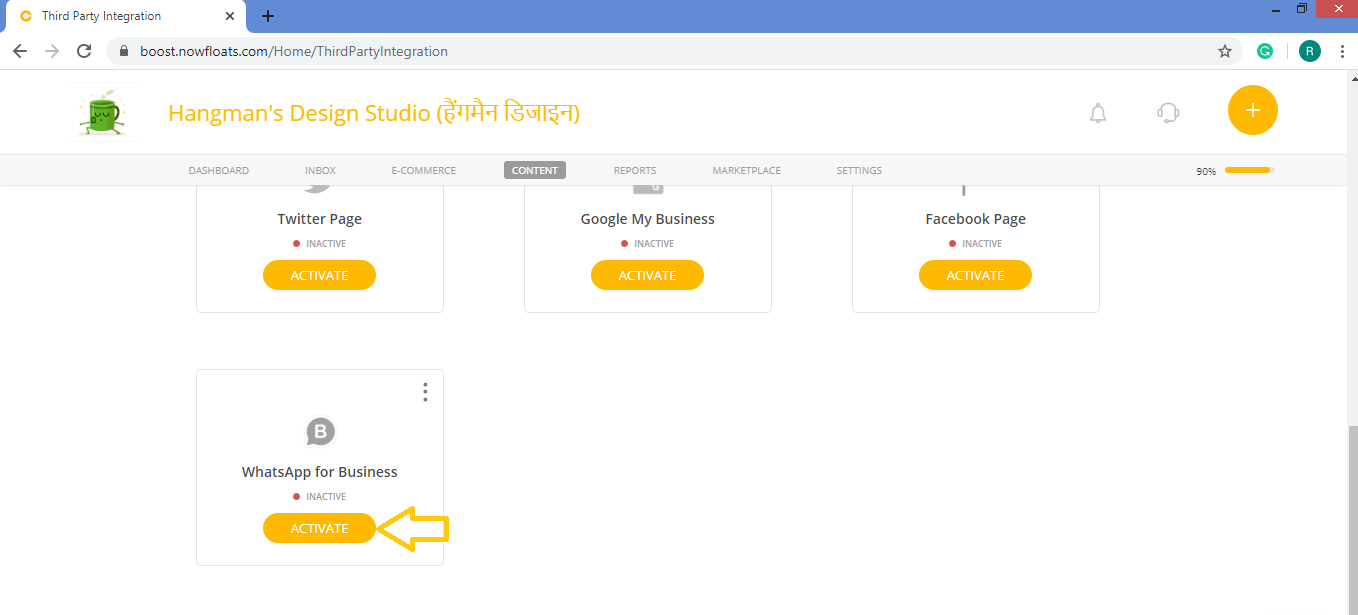Click the 90% progress bar
This screenshot has height=615, width=1358.
(x=1249, y=170)
